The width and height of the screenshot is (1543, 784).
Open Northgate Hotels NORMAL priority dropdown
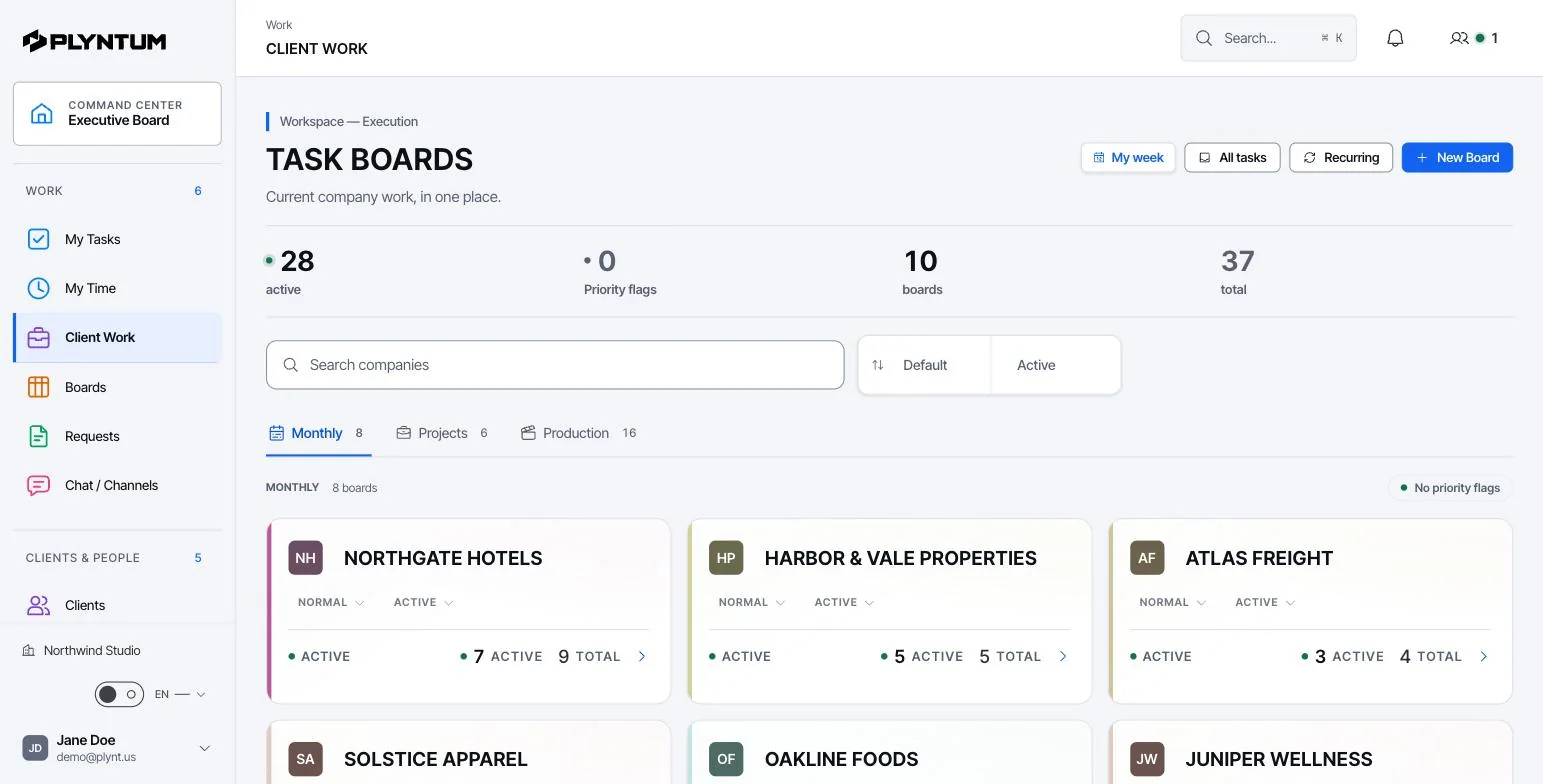pyautogui.click(x=331, y=602)
